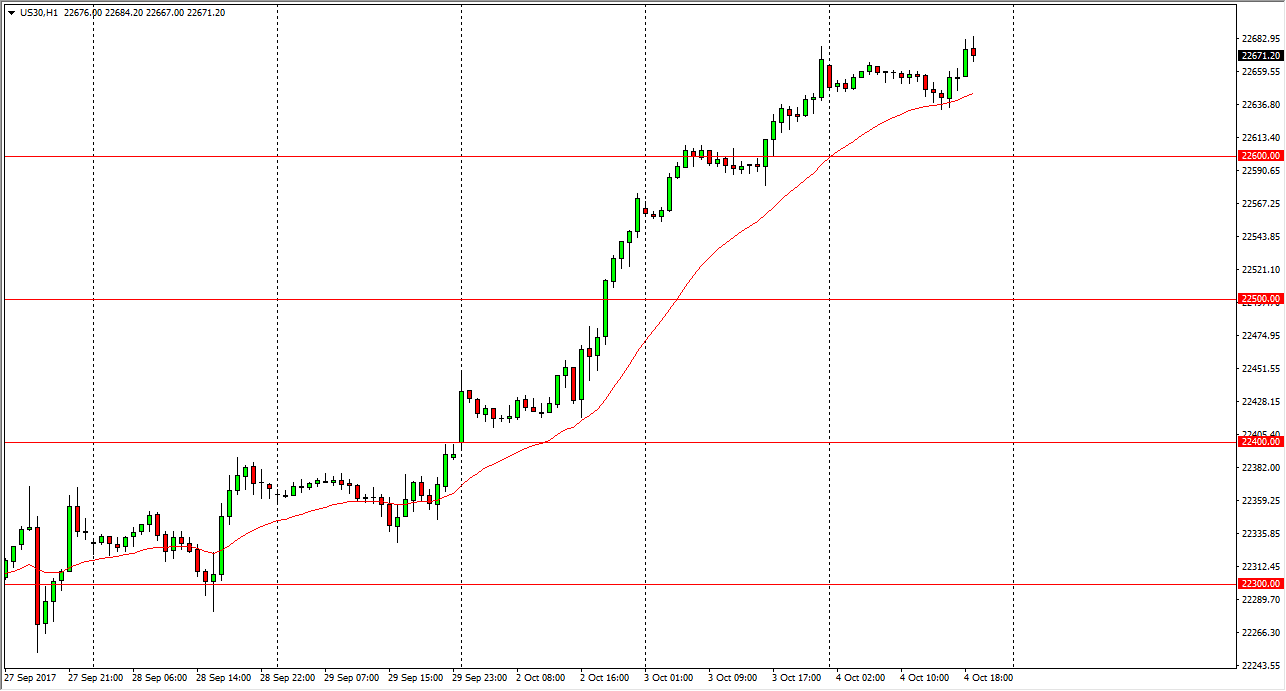Click the 4 Oct 18:00 time label

click(990, 678)
